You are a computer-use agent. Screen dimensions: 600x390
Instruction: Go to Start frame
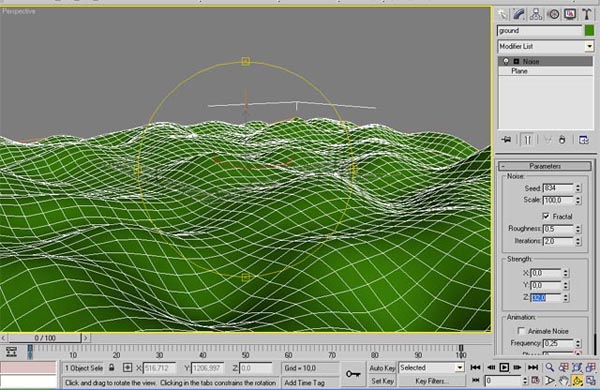pos(476,367)
